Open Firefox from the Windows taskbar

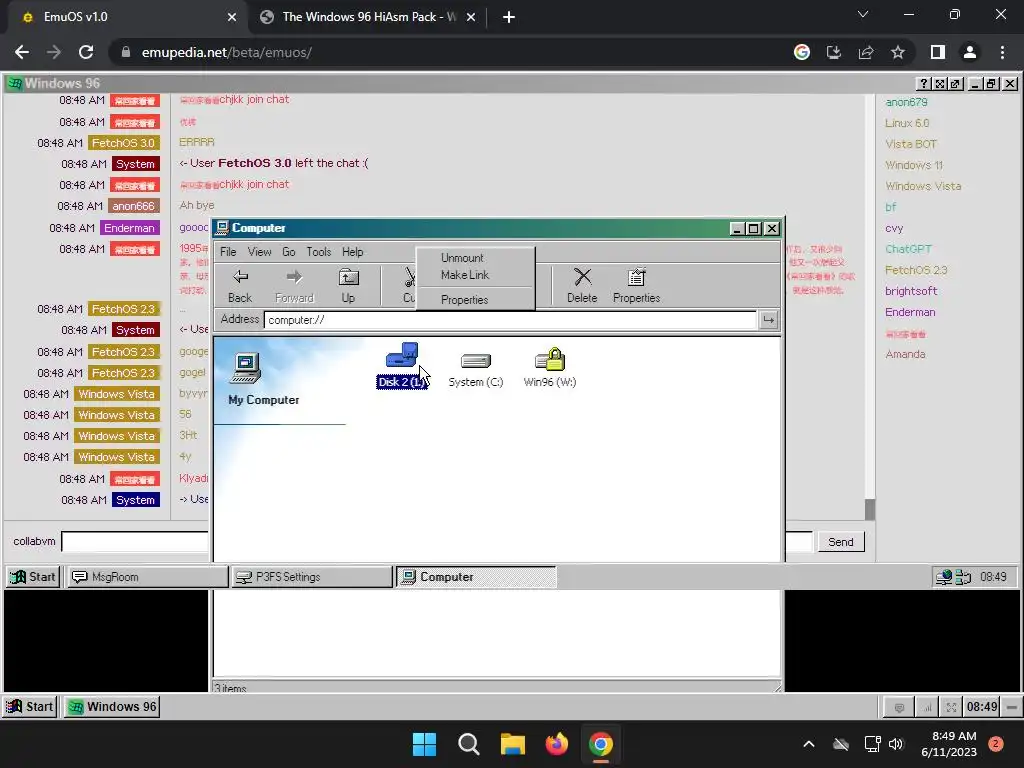pyautogui.click(x=556, y=744)
